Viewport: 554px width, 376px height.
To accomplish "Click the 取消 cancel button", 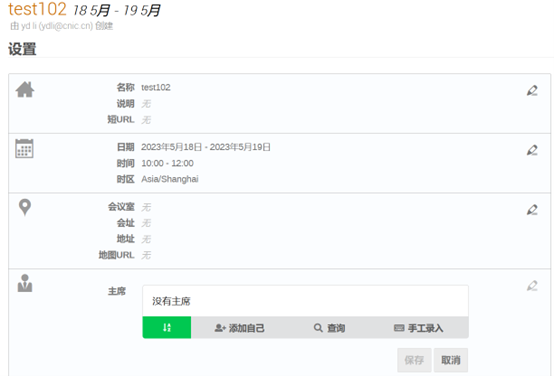I will [x=451, y=360].
